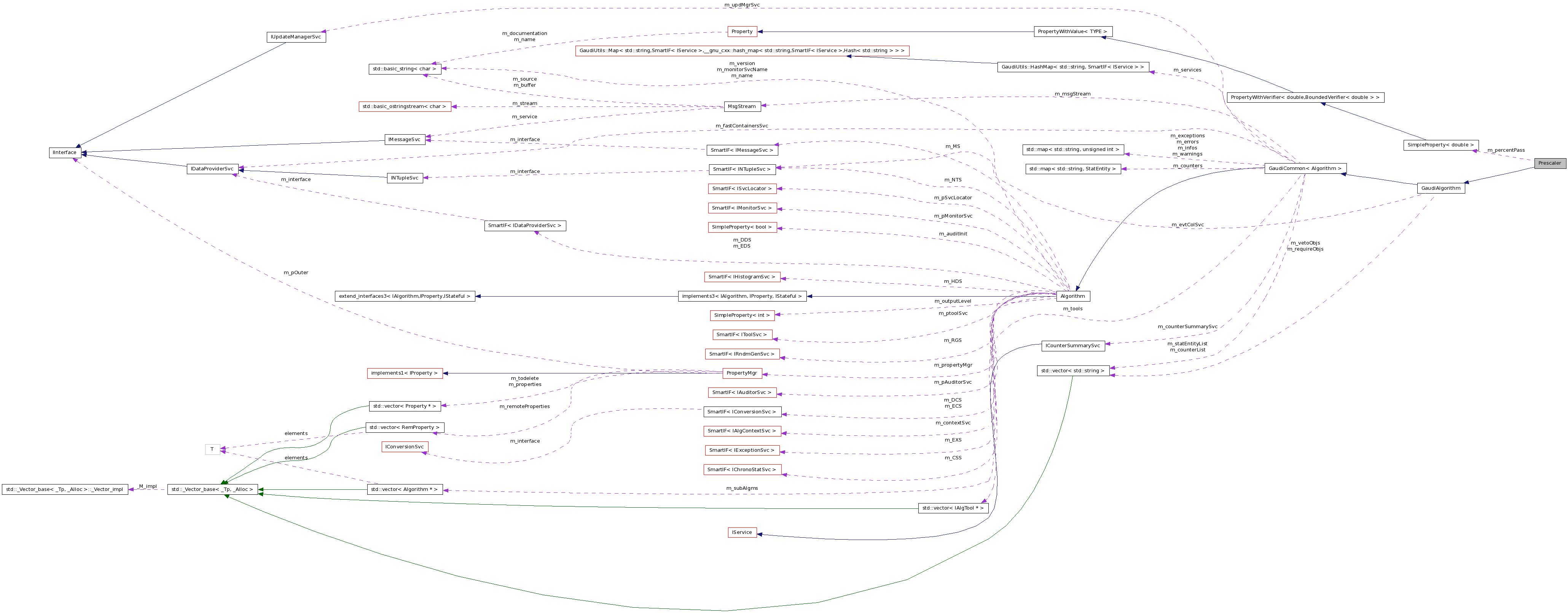Open the SmartIF< ISvcLocator > node
1568x613 pixels.
742,189
